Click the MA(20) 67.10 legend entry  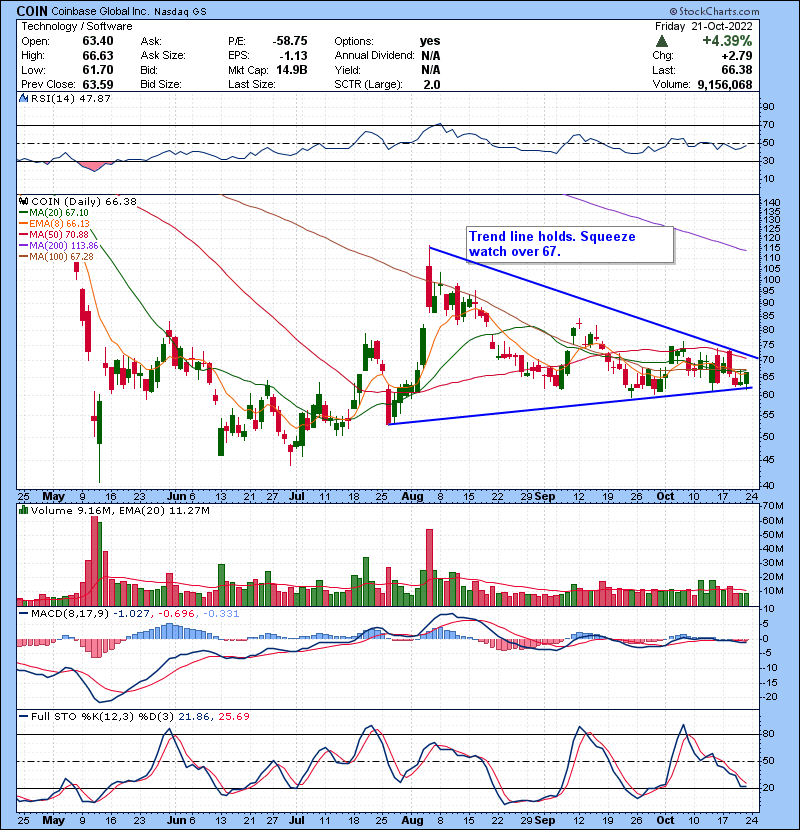click(55, 213)
